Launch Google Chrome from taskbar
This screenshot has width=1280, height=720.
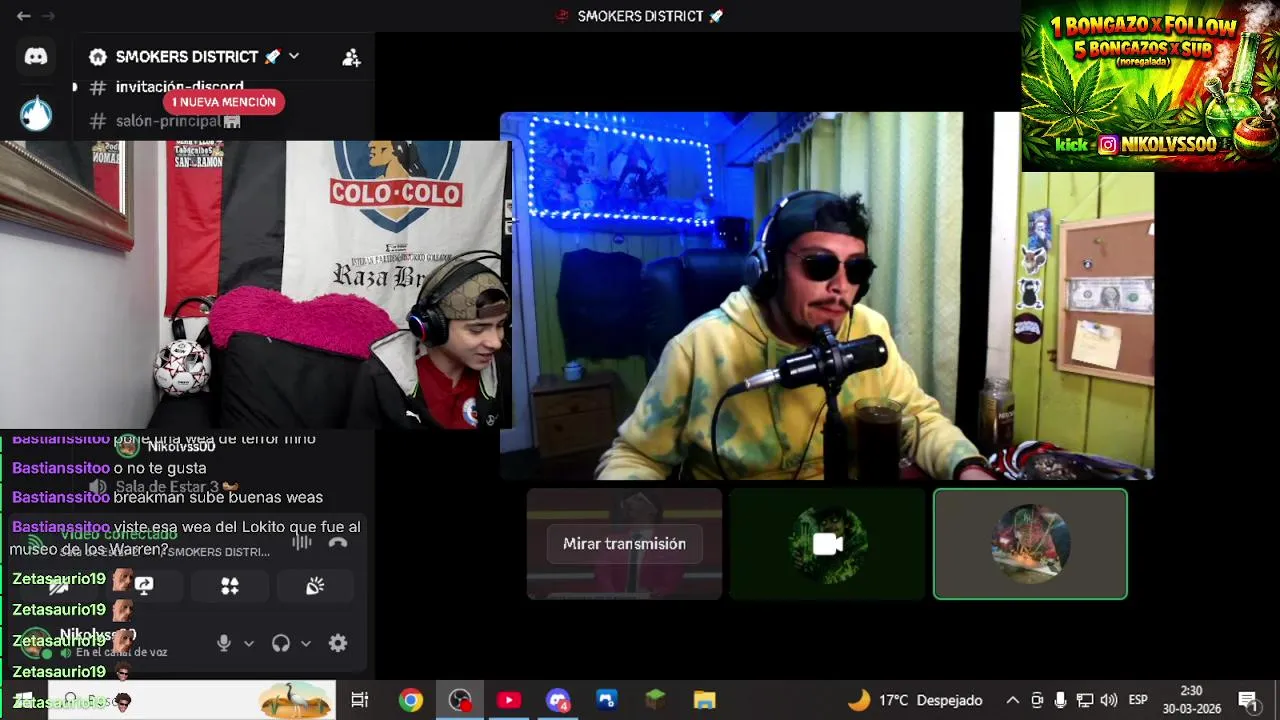pyautogui.click(x=411, y=700)
